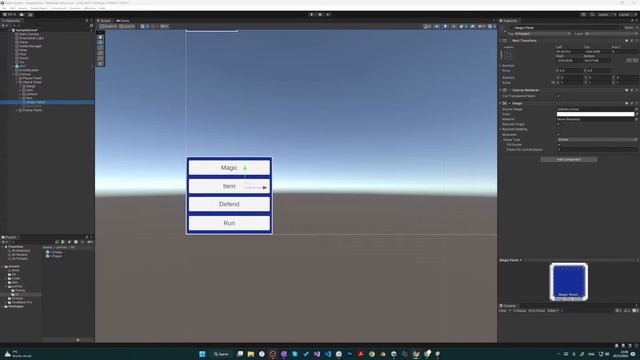The width and height of the screenshot is (640, 360).
Task: Open the Layout dropdown in top toolbar
Action: coord(627,14)
